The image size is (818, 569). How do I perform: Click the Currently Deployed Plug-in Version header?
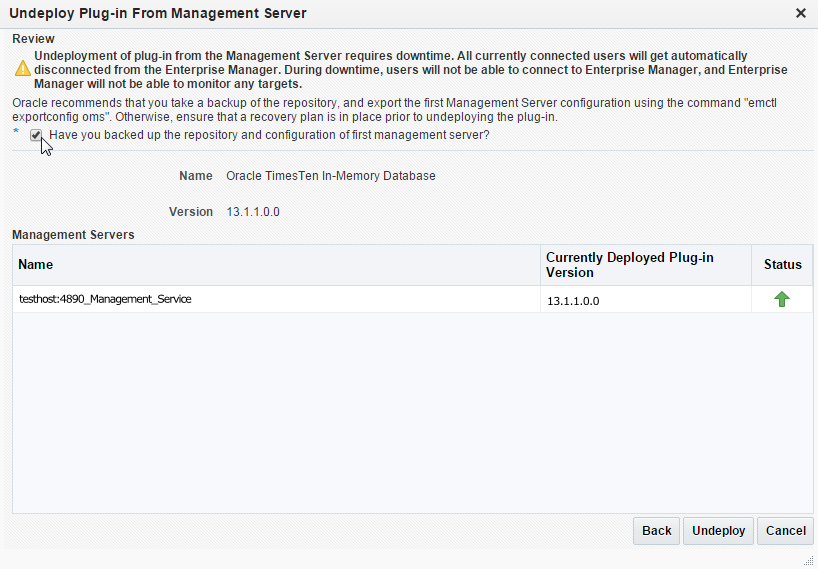[646, 265]
